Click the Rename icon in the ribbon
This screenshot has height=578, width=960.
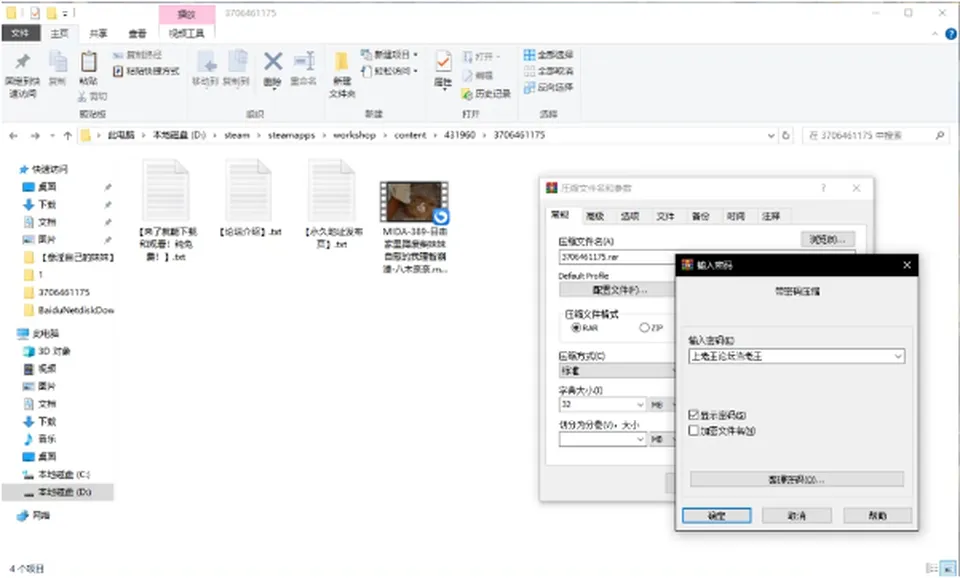click(304, 61)
